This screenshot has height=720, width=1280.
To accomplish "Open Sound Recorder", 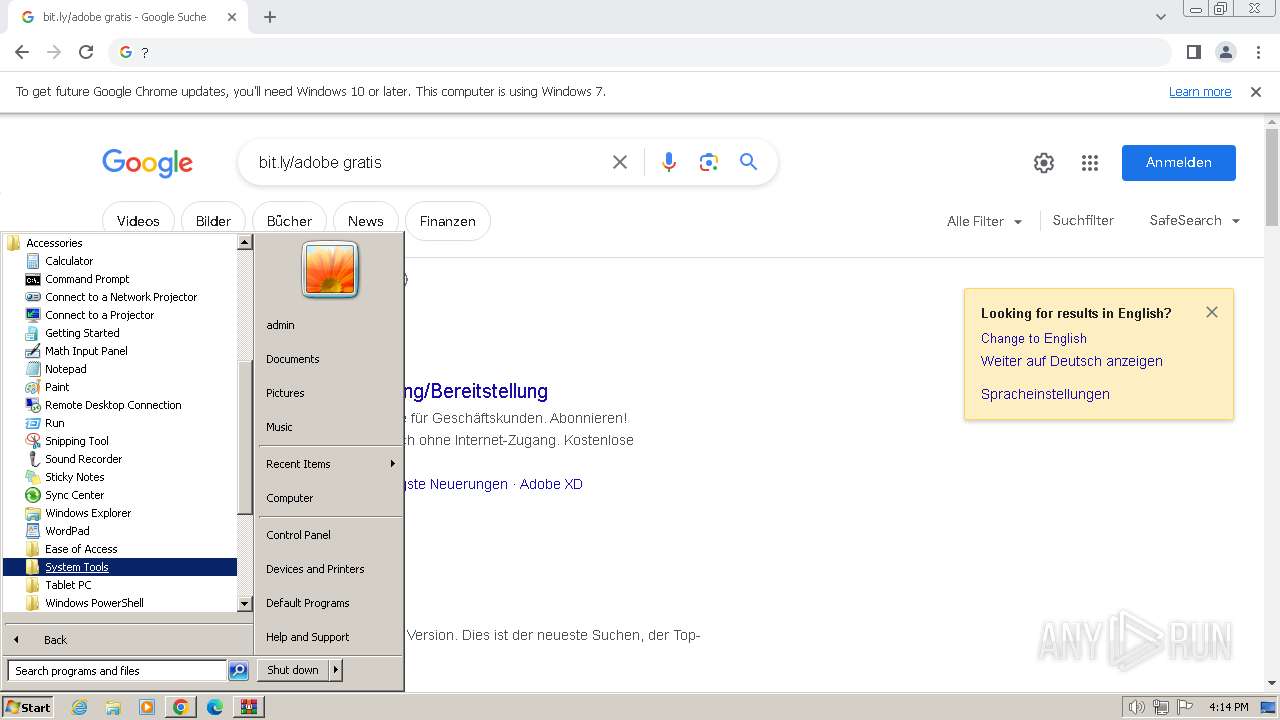I will tap(83, 459).
